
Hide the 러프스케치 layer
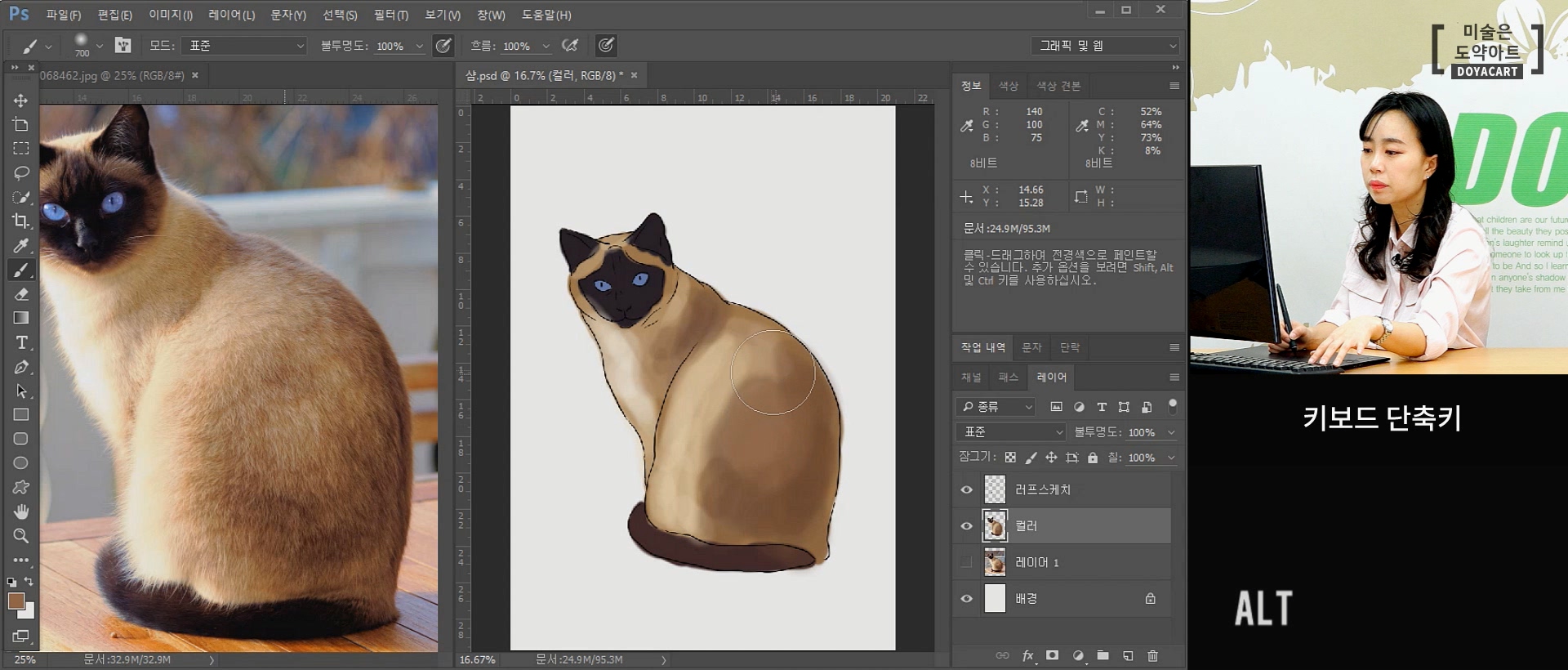(x=966, y=489)
